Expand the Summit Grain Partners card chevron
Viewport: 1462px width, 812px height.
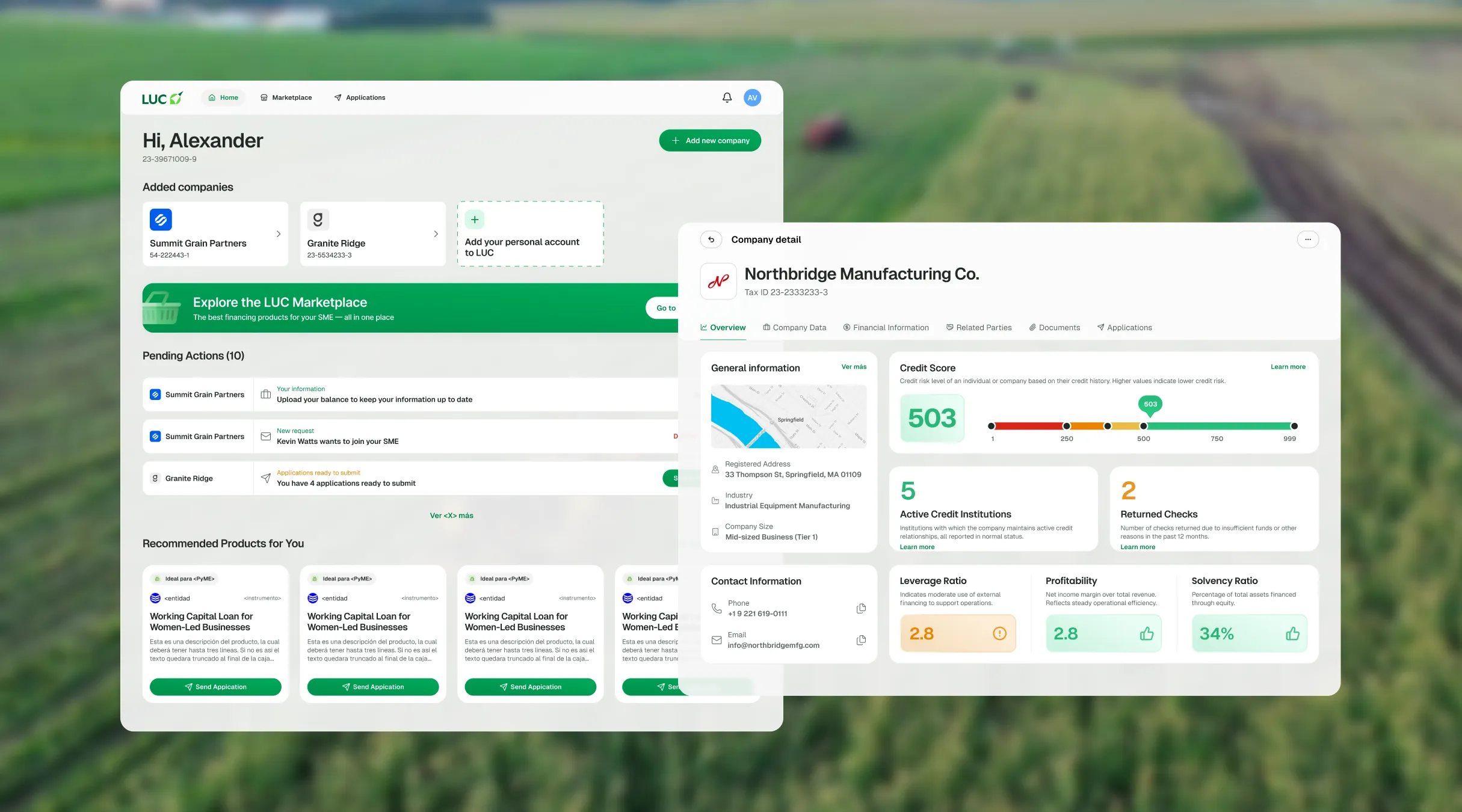point(278,234)
